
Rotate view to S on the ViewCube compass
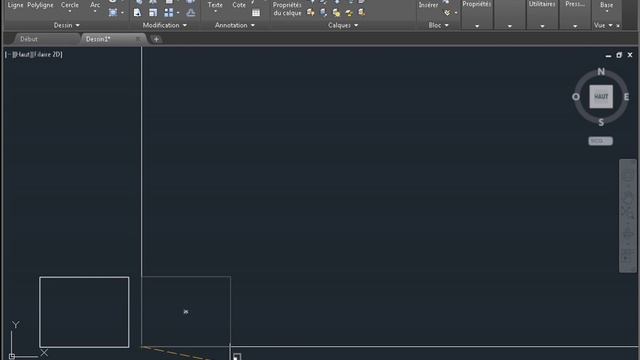601,122
